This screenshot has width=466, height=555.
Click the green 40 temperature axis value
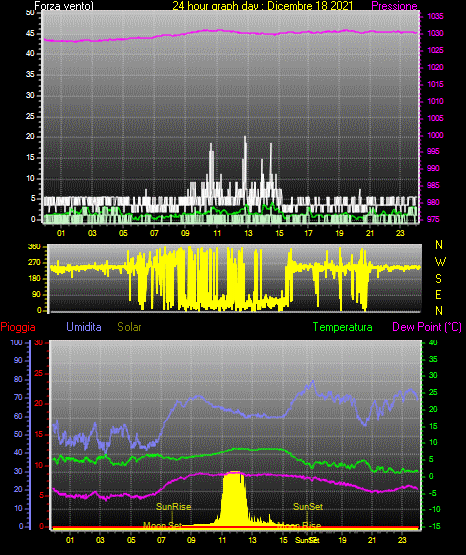click(433, 342)
